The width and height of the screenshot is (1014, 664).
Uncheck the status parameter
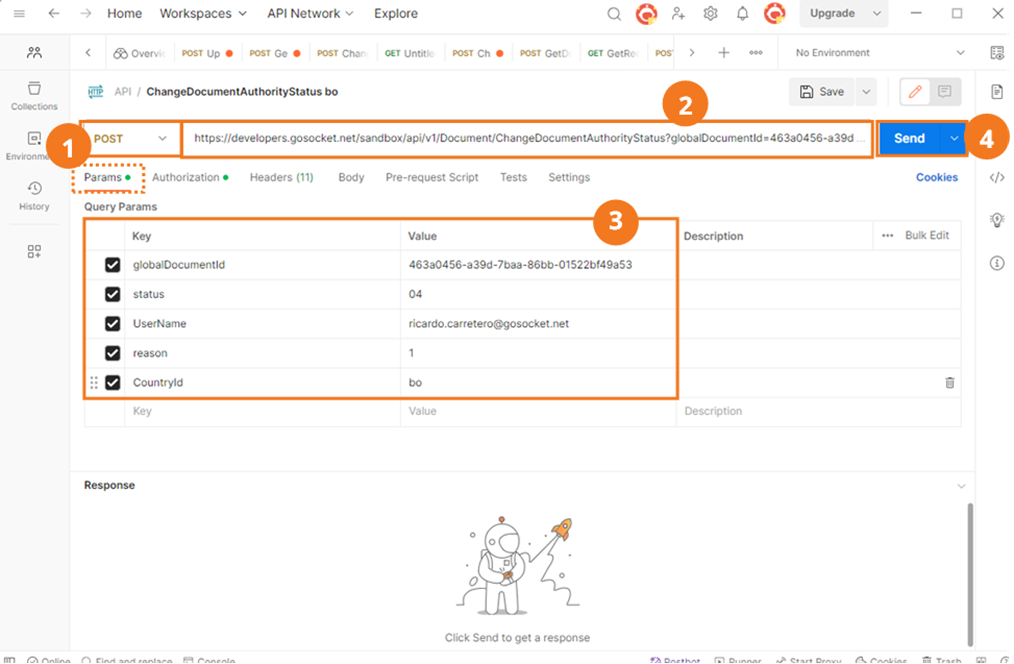113,294
